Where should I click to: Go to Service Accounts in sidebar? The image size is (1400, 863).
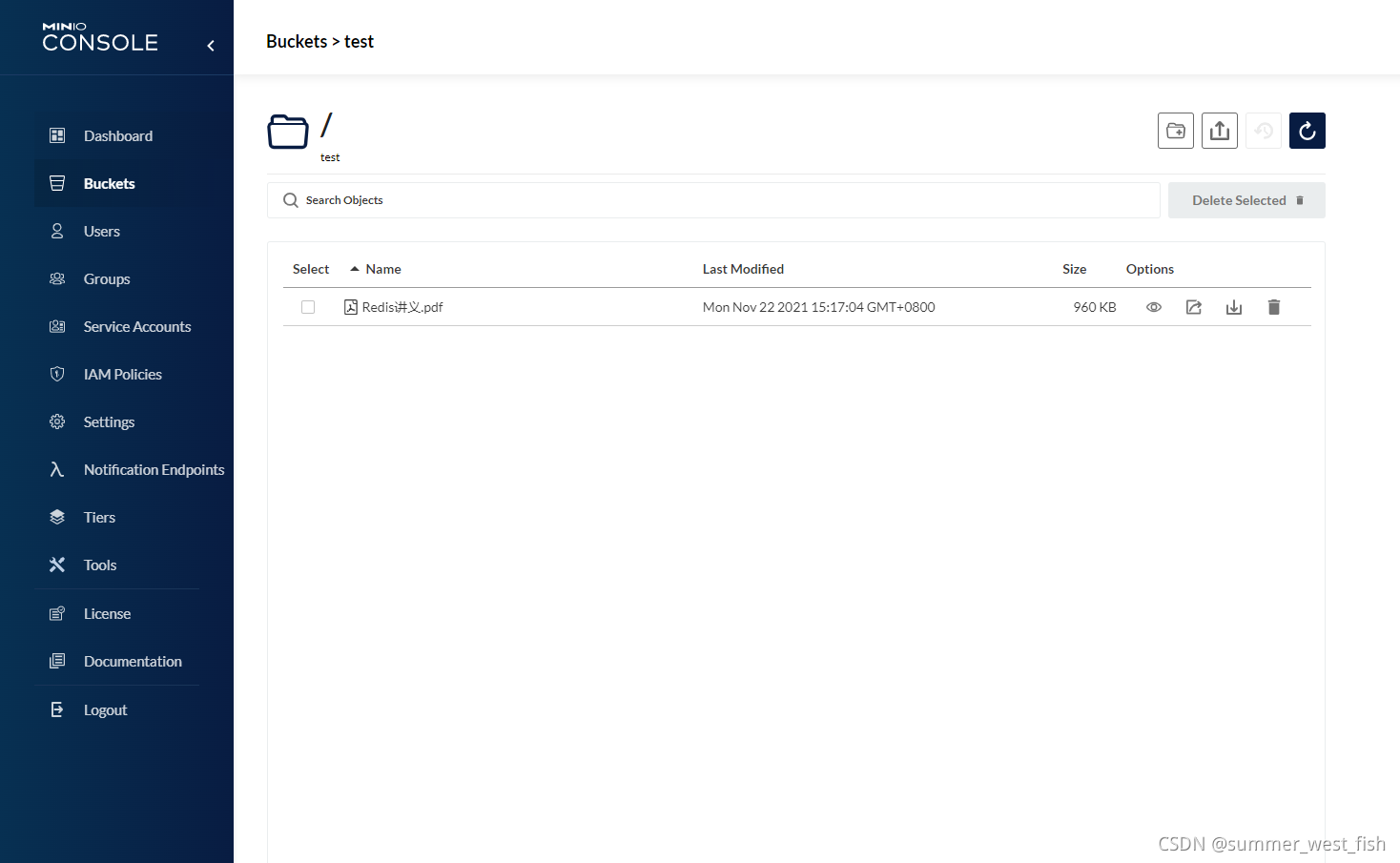click(136, 326)
